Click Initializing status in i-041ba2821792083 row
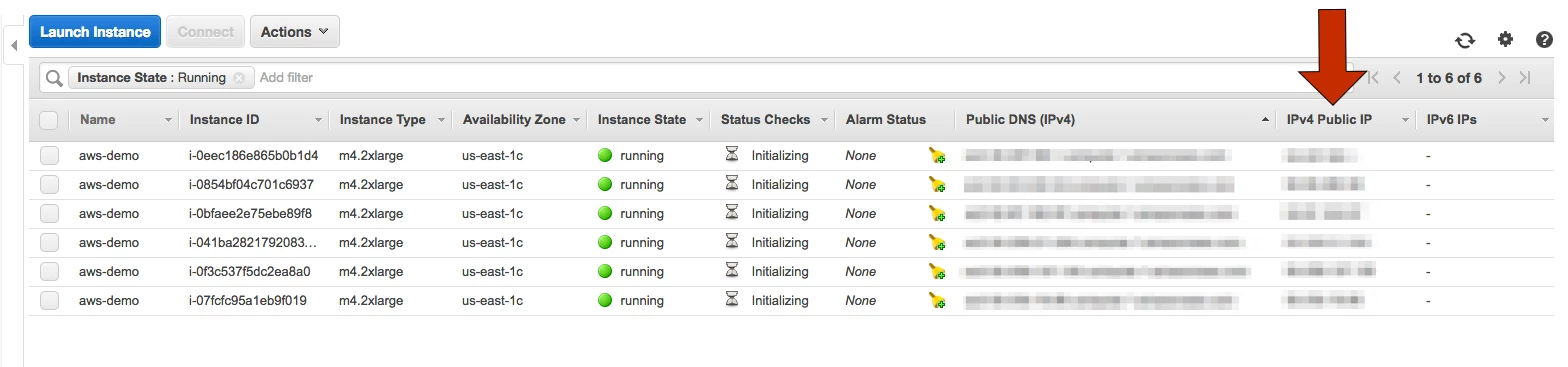This screenshot has width=1568, height=367. 780,242
